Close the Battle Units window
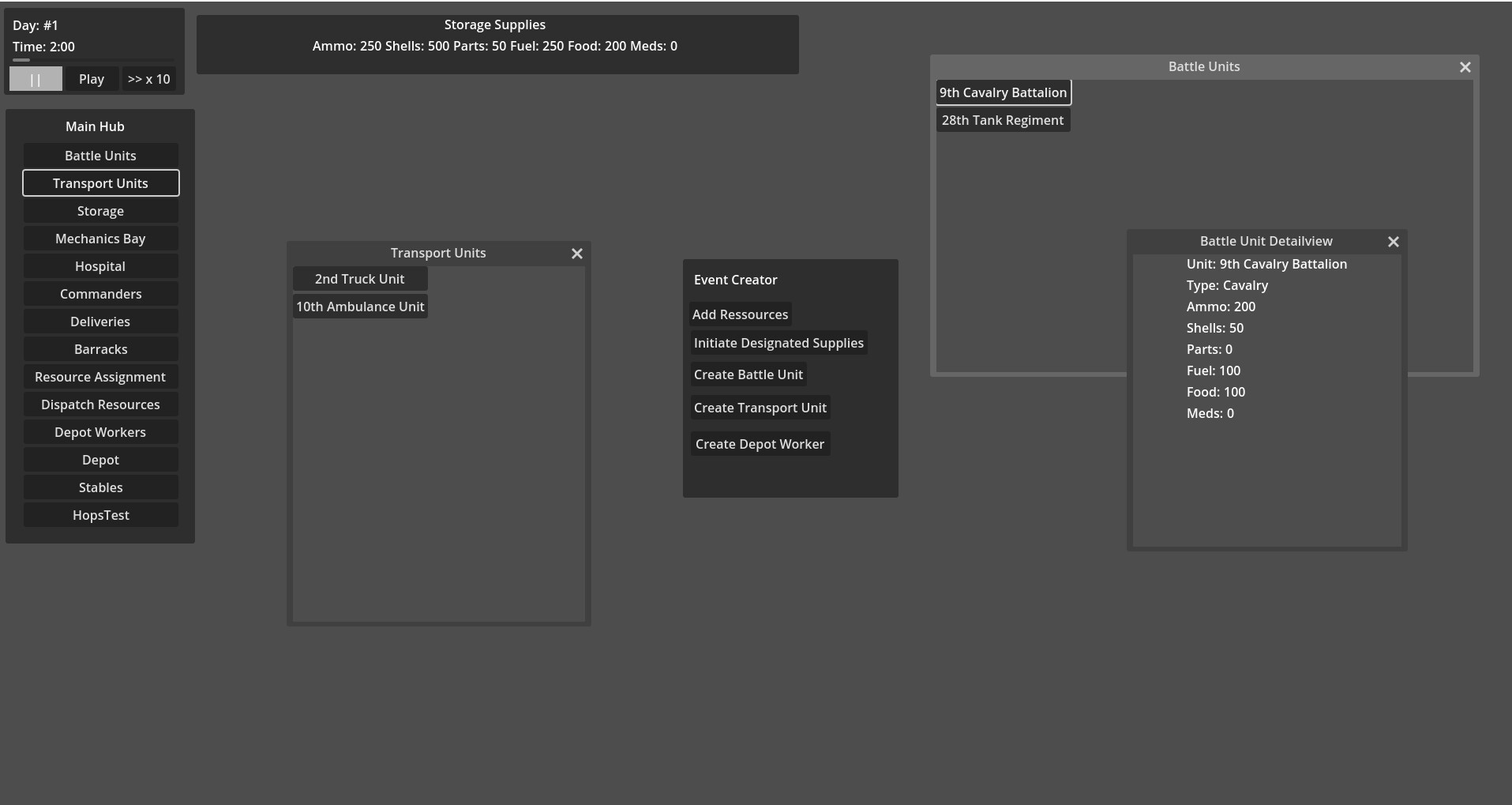The height and width of the screenshot is (805, 1512). tap(1465, 67)
